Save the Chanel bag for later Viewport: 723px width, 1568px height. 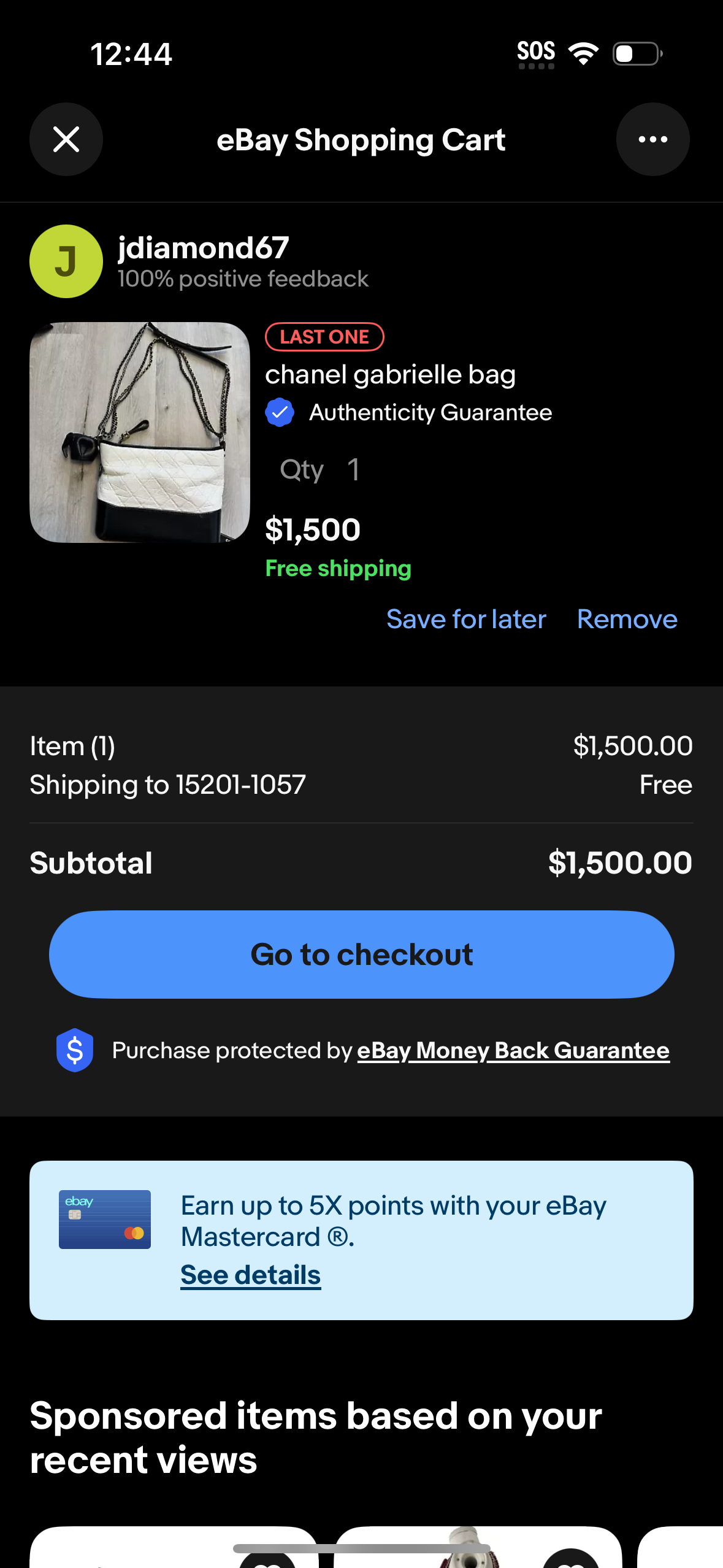[466, 619]
